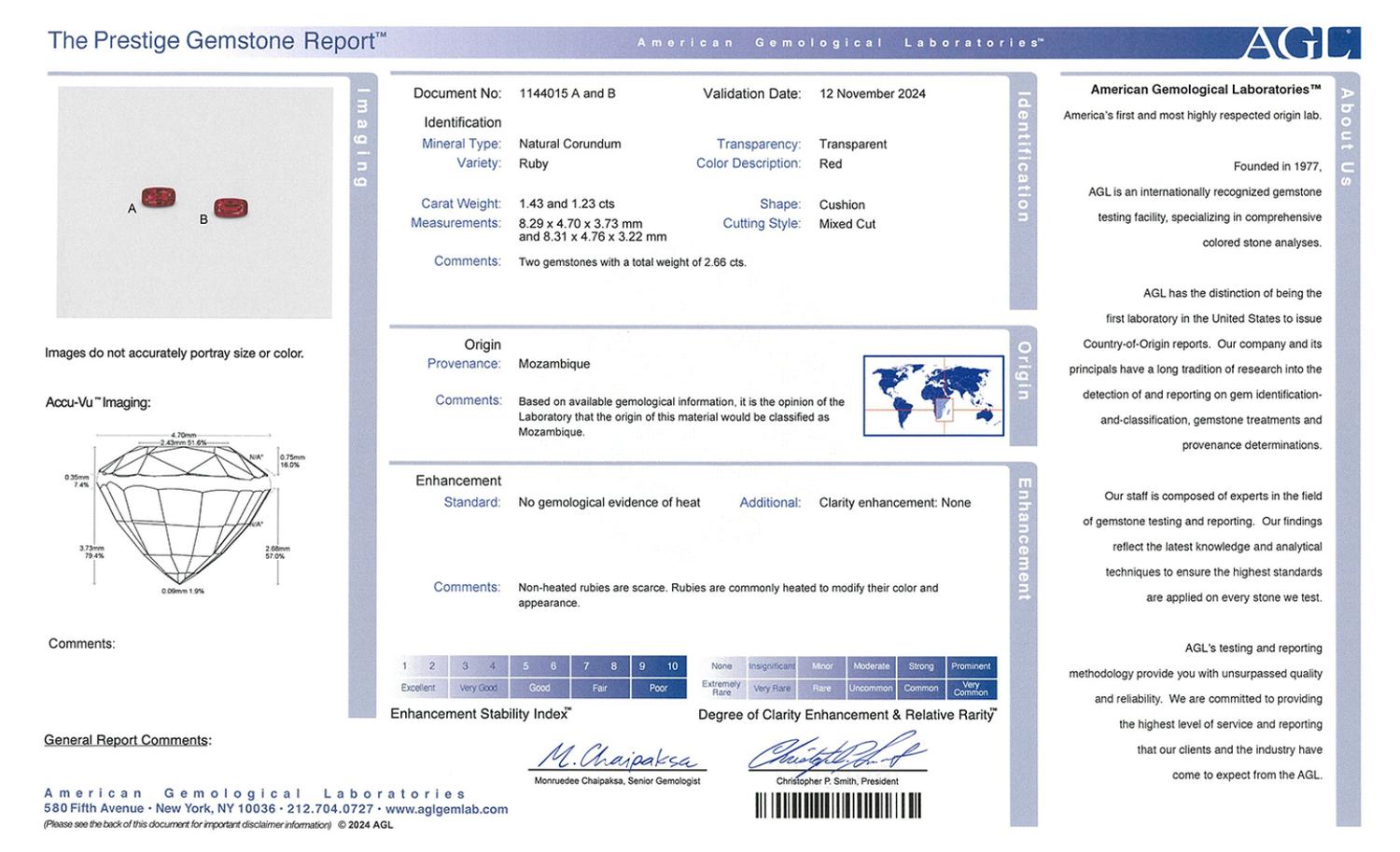Image resolution: width=1400 pixels, height=852 pixels.
Task: Click the © 2024 AGL copyright notice
Action: (x=365, y=825)
